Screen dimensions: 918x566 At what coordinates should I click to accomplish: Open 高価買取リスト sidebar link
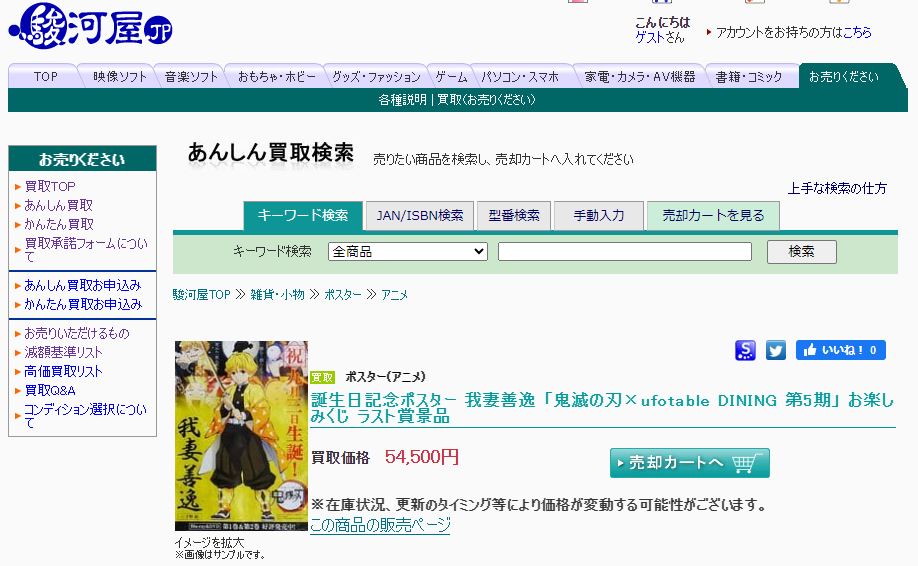pos(63,371)
